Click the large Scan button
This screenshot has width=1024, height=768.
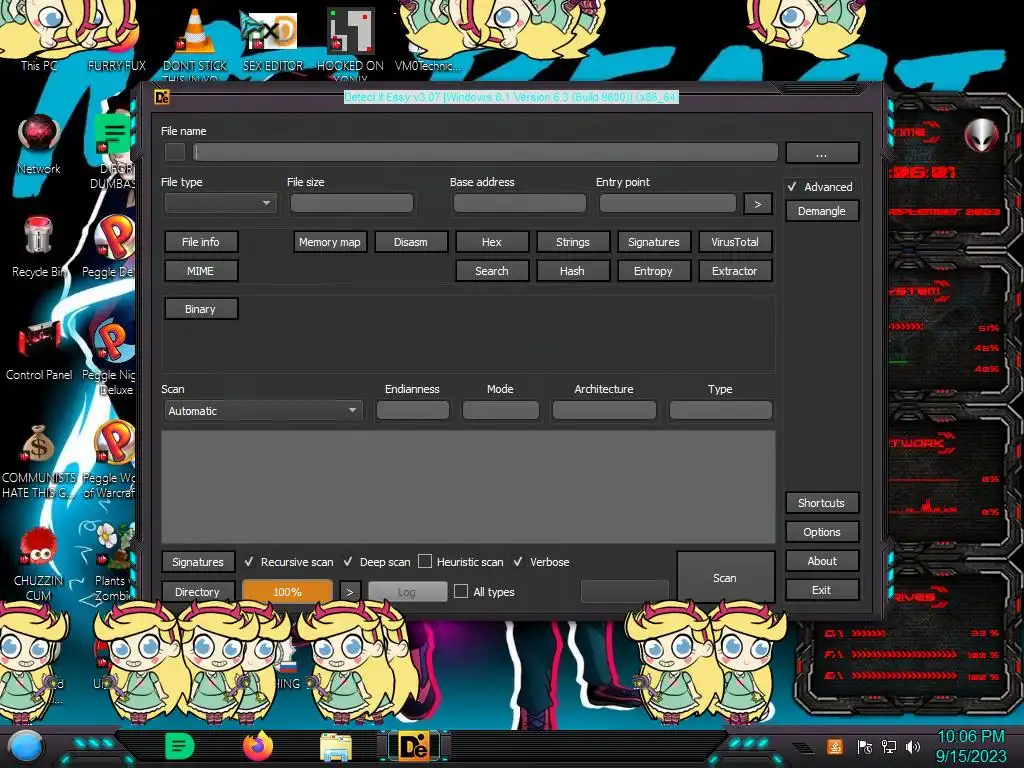(725, 577)
